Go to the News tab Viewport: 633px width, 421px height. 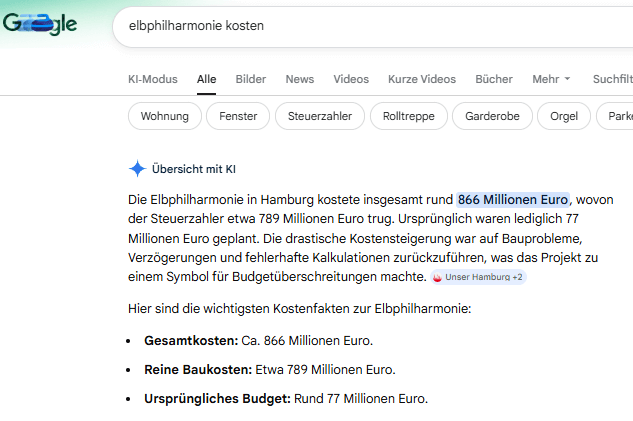pos(299,79)
